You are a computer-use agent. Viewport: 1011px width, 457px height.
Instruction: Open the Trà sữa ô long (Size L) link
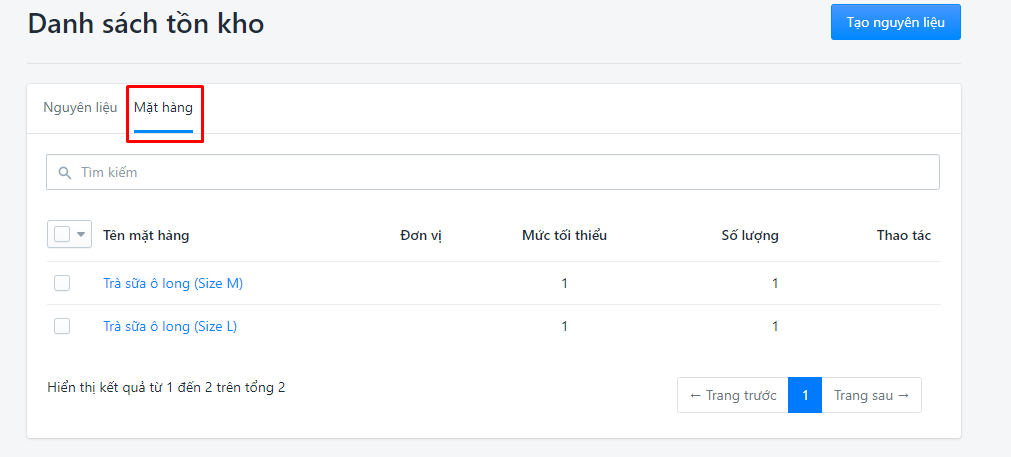[170, 326]
